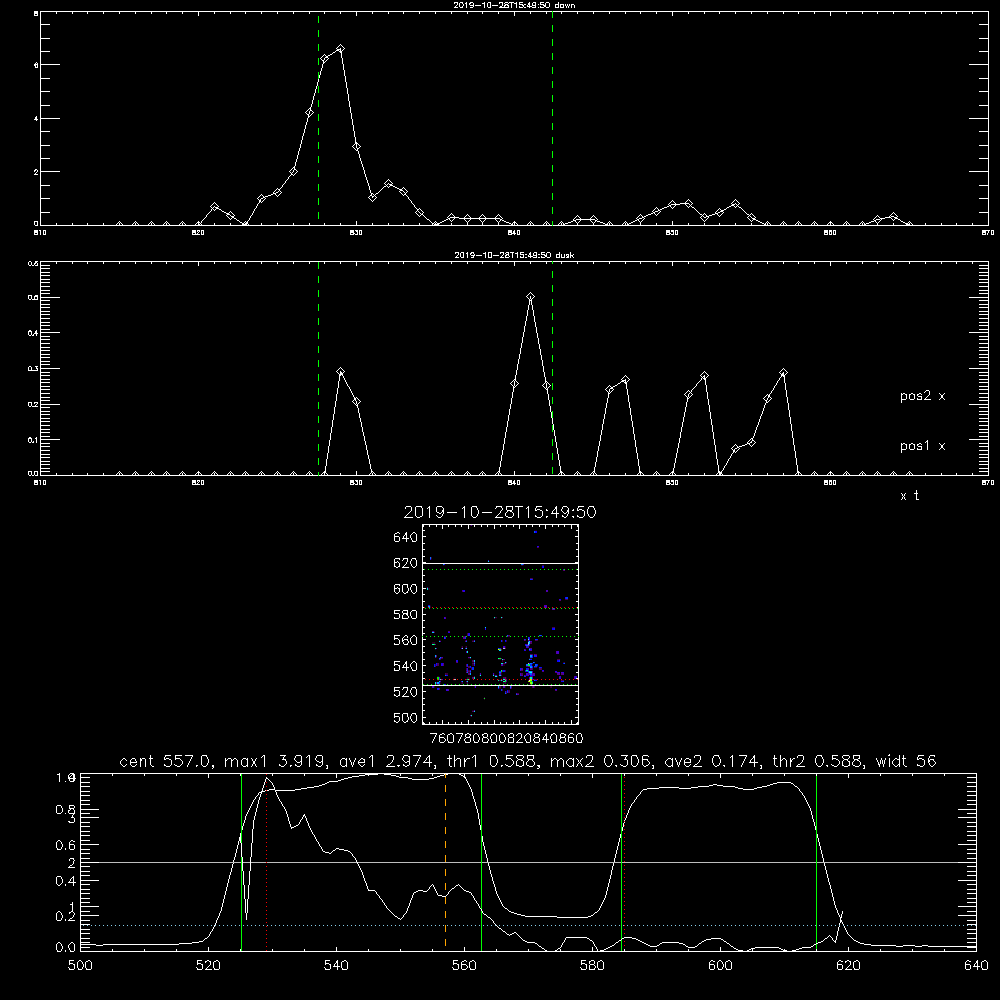The width and height of the screenshot is (1000, 1000).
Task: Click the dusk peak diamond at 857
Action: coord(784,372)
